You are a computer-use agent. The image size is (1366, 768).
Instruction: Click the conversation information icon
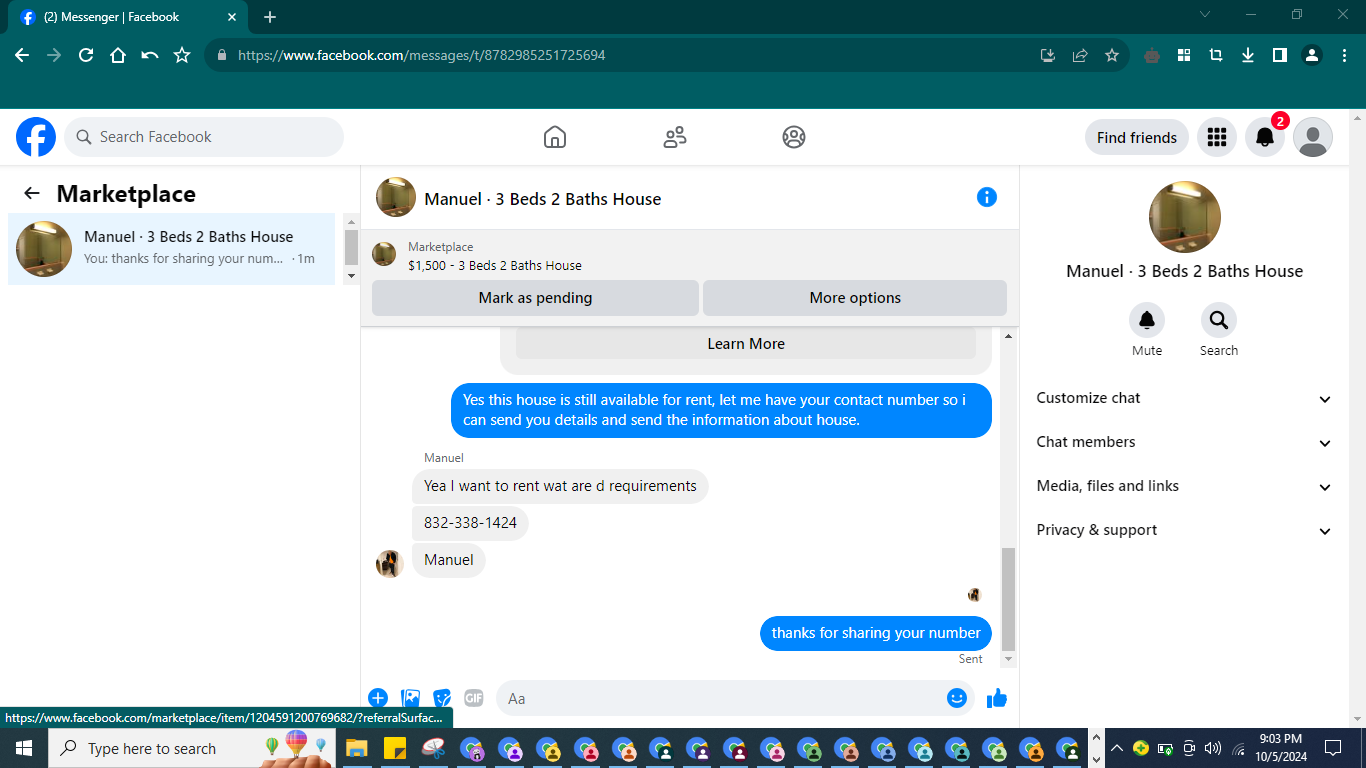[987, 197]
